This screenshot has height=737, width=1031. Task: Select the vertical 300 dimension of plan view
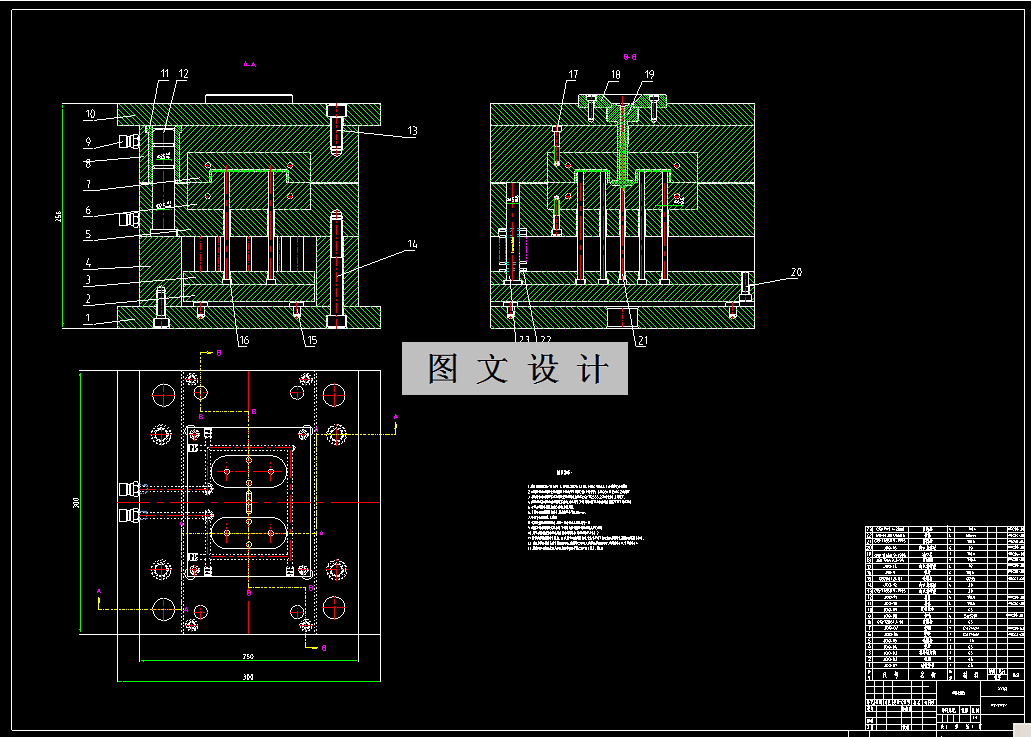pyautogui.click(x=76, y=502)
